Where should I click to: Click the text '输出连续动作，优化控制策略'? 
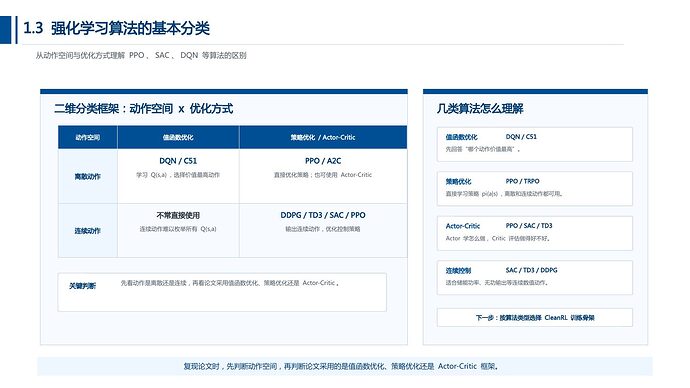(323, 229)
